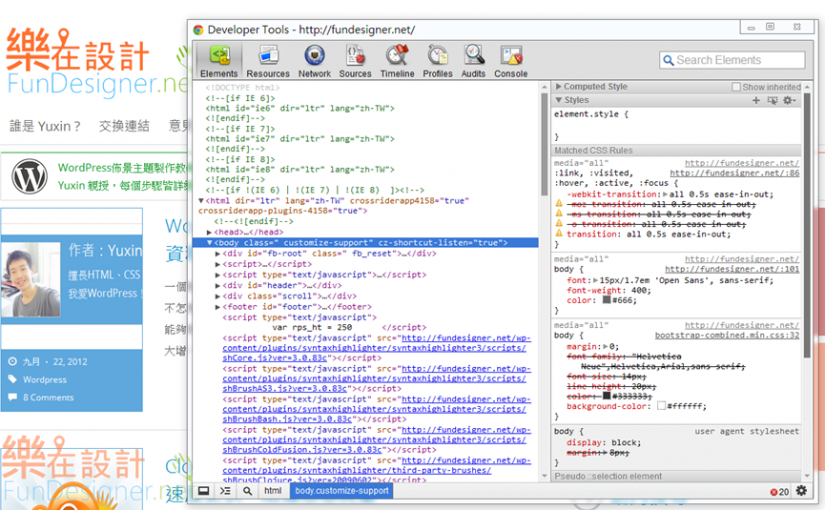
Task: Open the Network panel icon
Action: coord(315,55)
